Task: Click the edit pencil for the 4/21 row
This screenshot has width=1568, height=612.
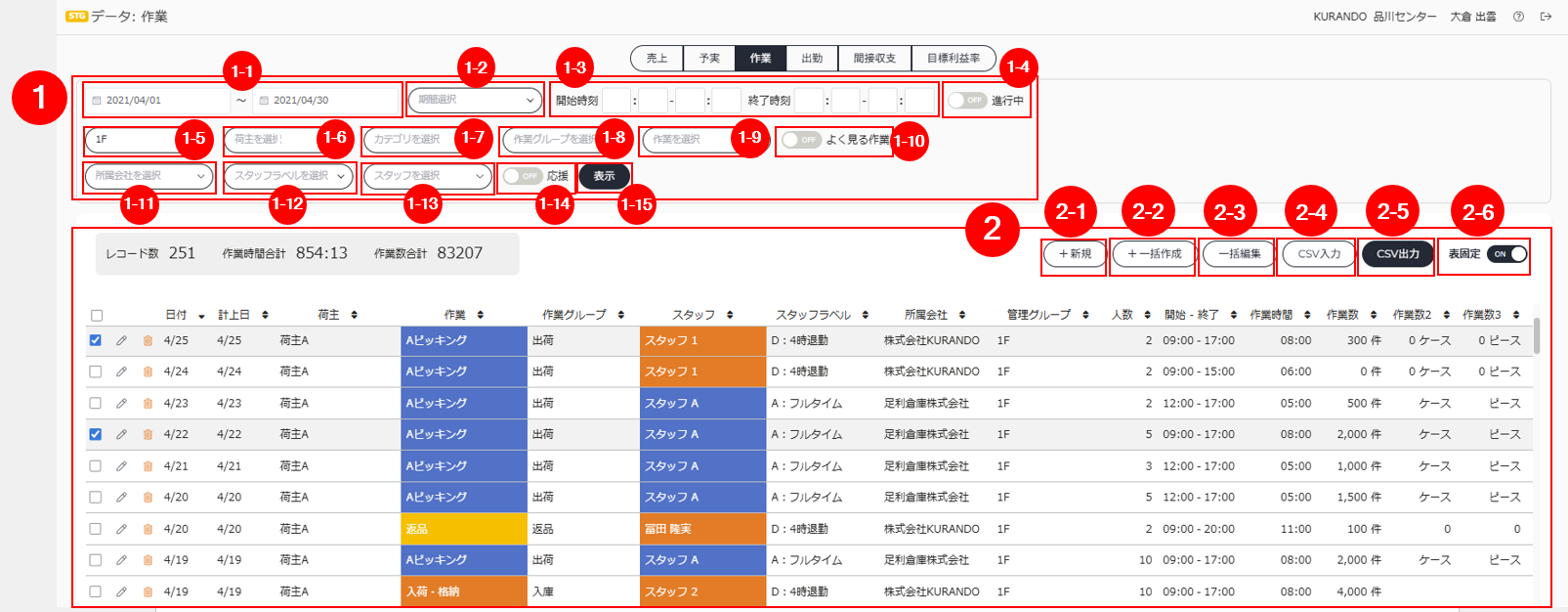Action: point(121,466)
